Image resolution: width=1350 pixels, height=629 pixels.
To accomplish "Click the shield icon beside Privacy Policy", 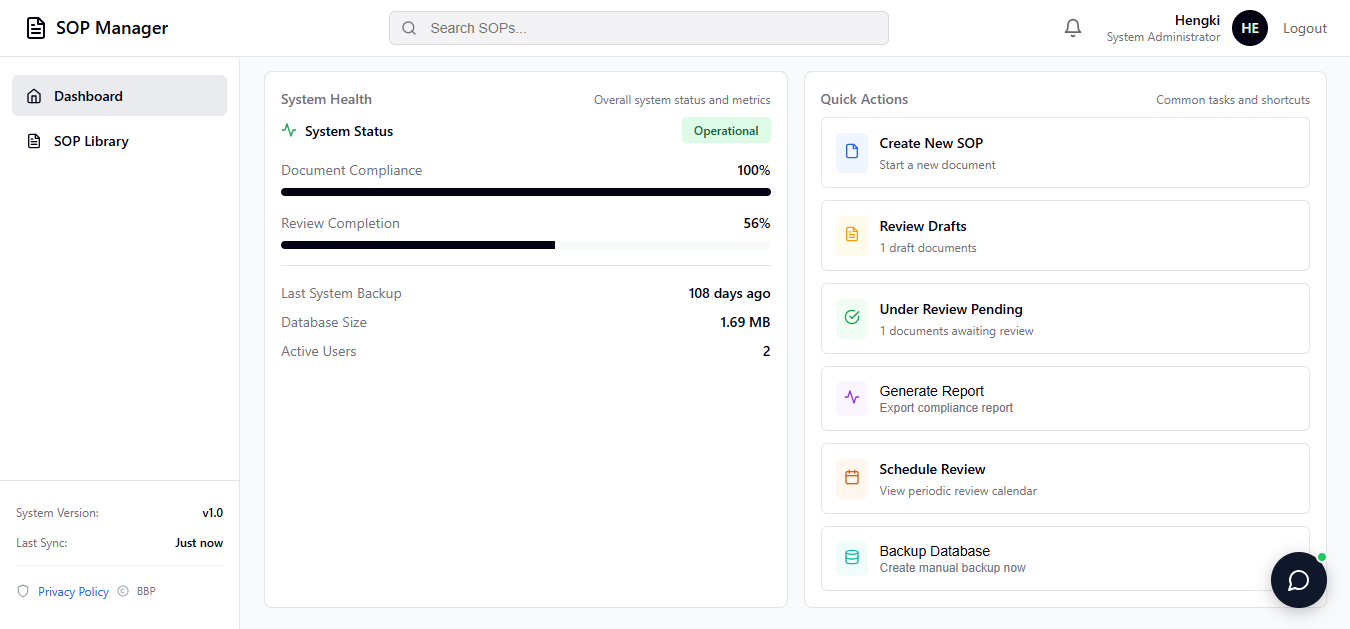I will coord(23,591).
